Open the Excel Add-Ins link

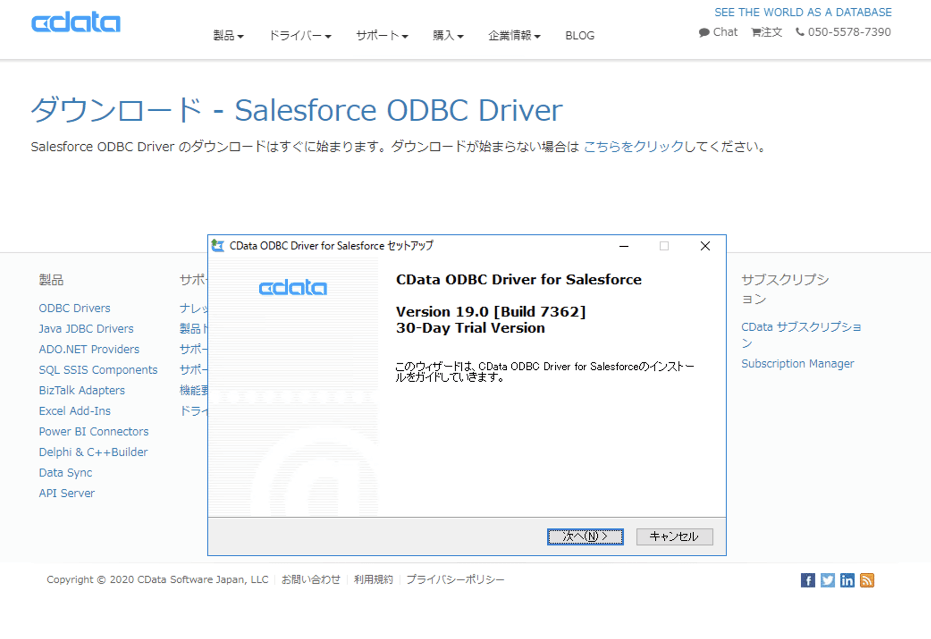[75, 411]
